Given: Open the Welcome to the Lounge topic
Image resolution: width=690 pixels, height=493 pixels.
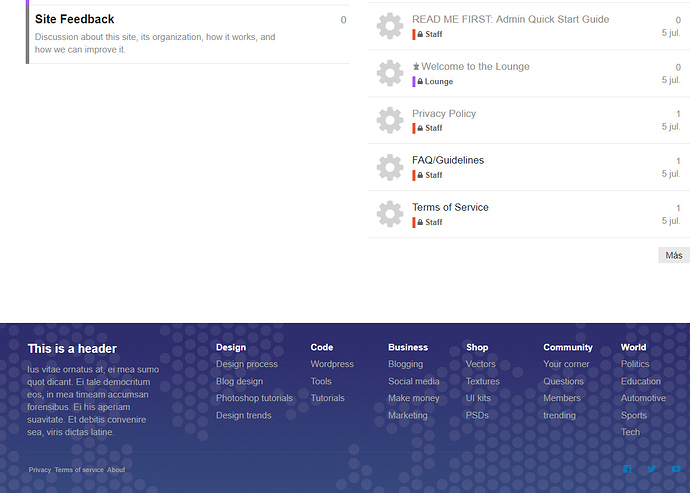Looking at the screenshot, I should [x=475, y=66].
